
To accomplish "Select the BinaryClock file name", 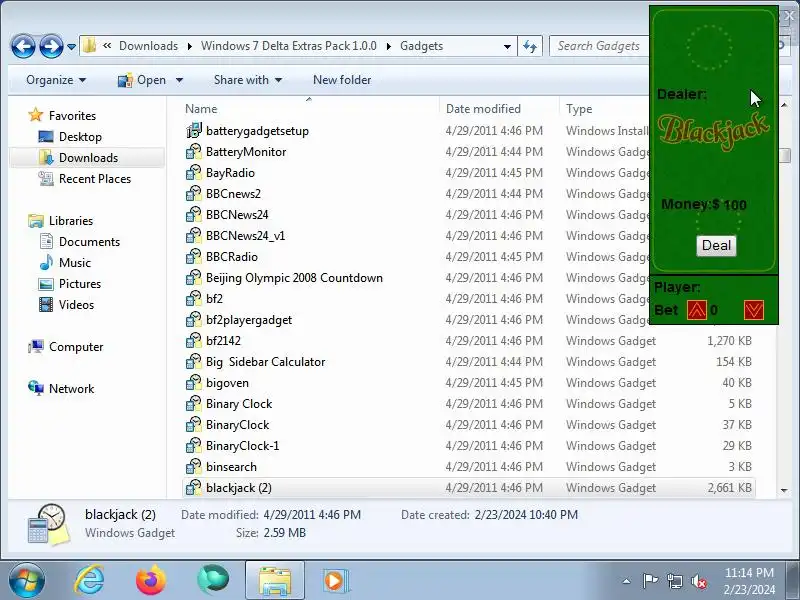I will pos(237,424).
